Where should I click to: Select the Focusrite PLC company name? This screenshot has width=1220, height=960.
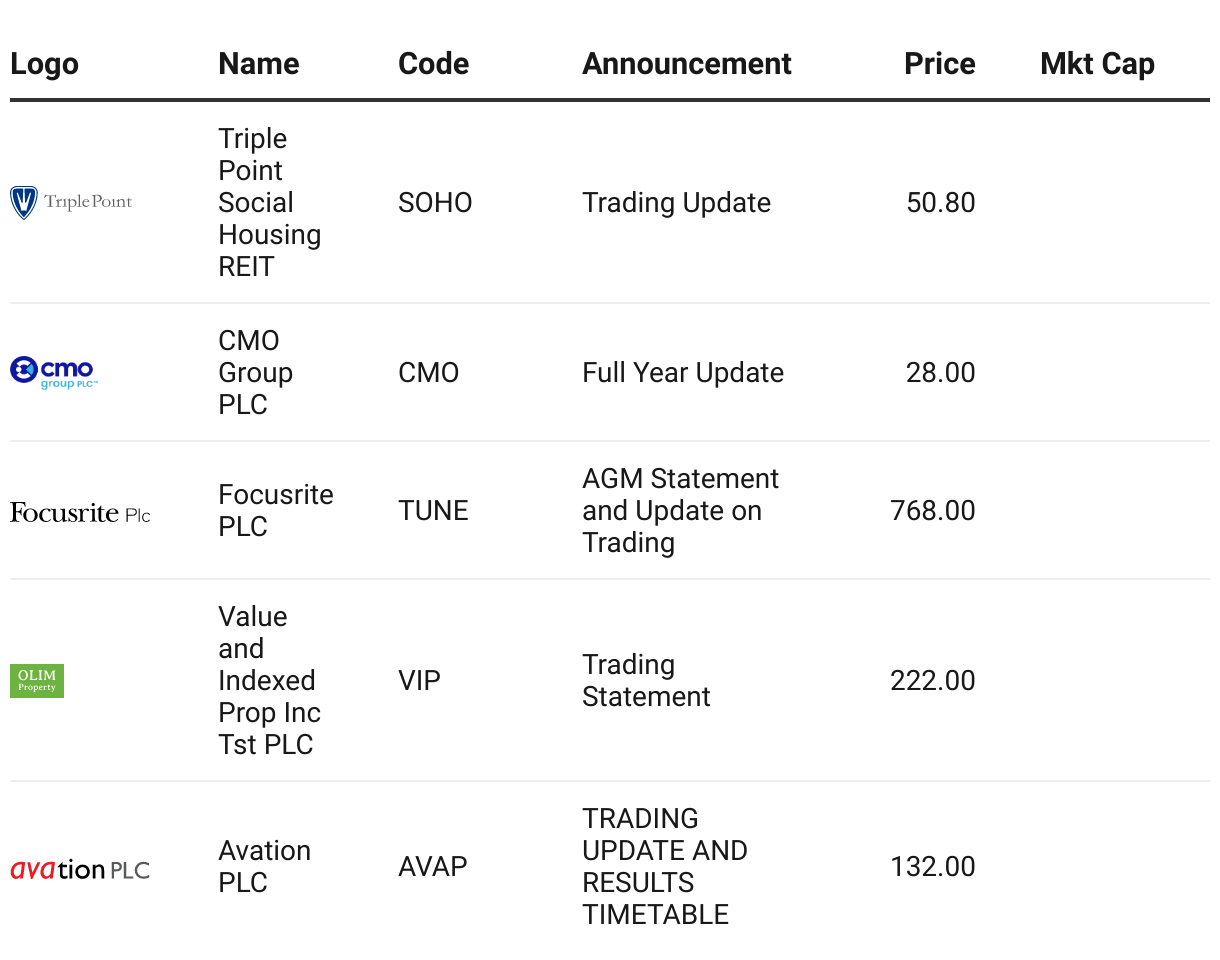275,511
